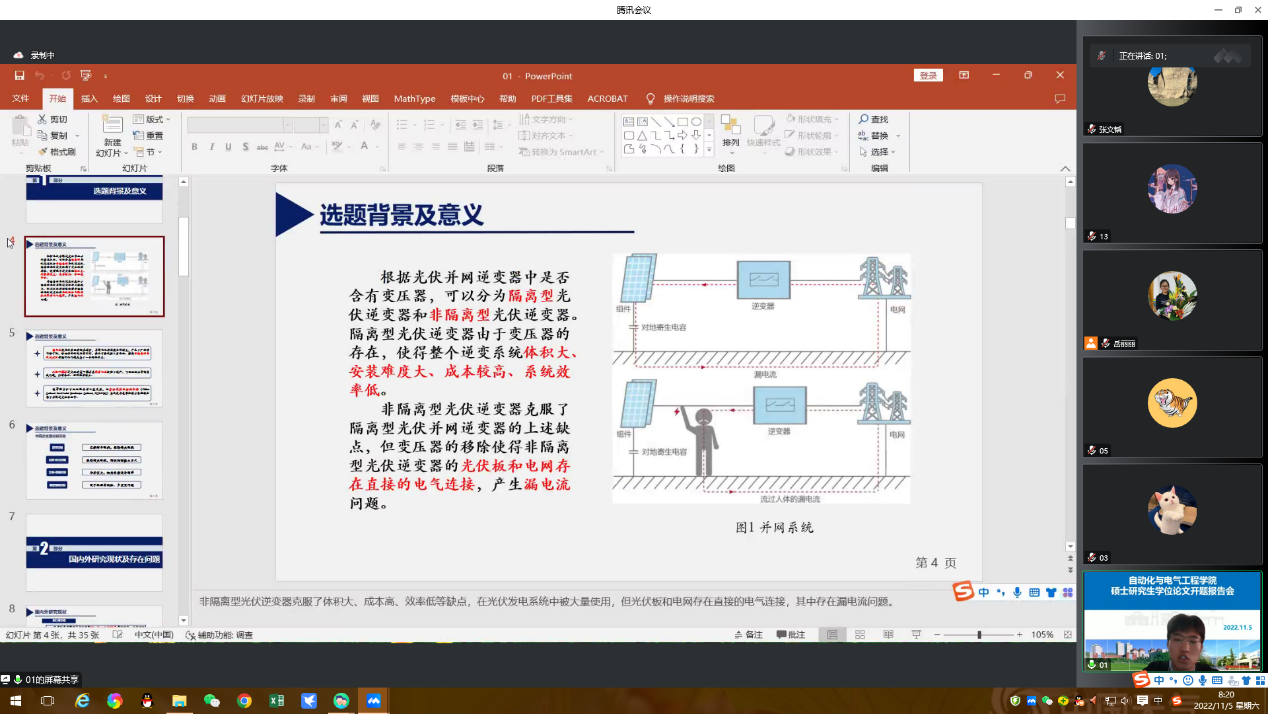
Task: Toggle normal view button in status bar
Action: tap(831, 635)
